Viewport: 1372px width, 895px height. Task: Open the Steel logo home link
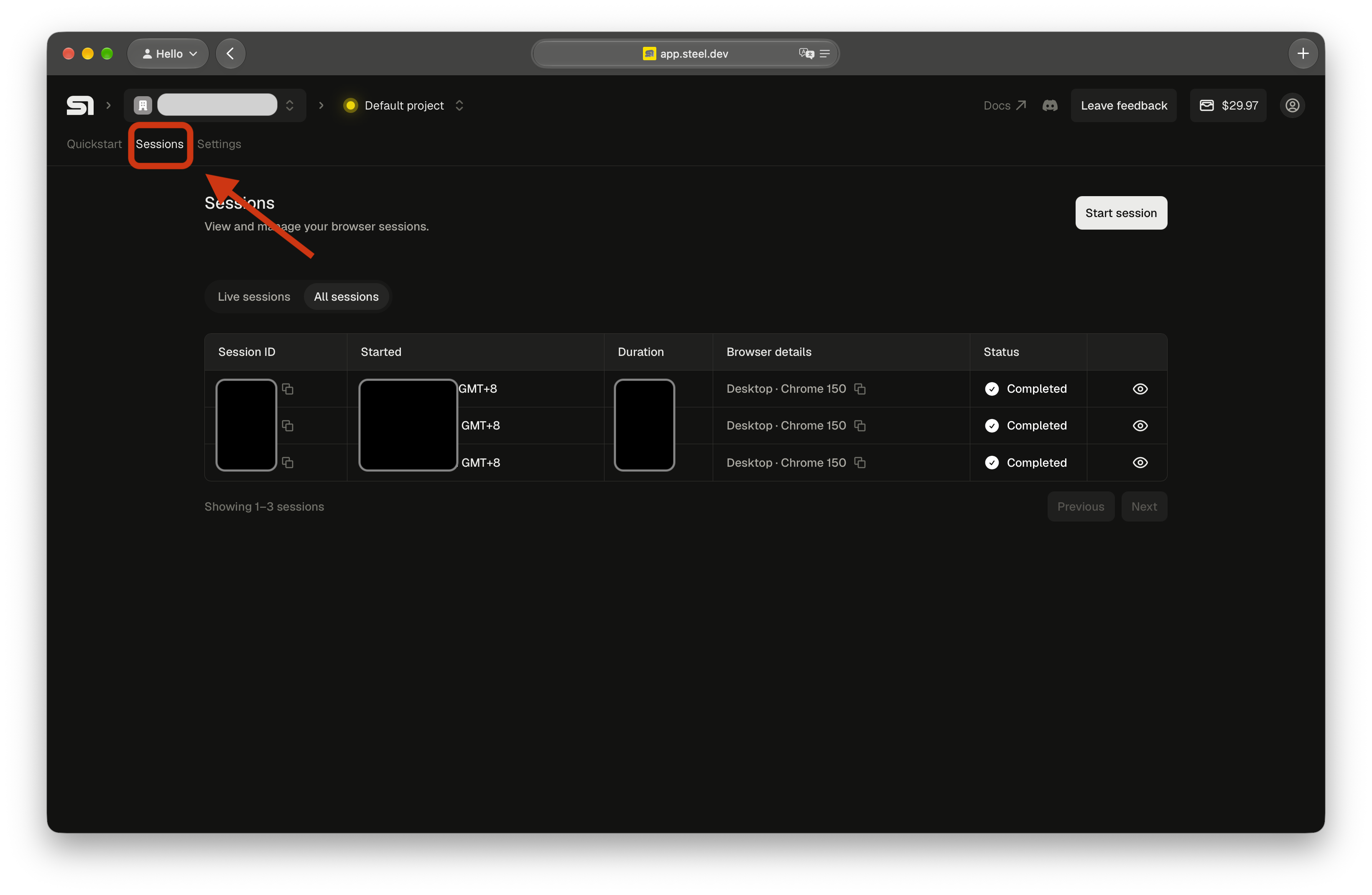(x=80, y=105)
